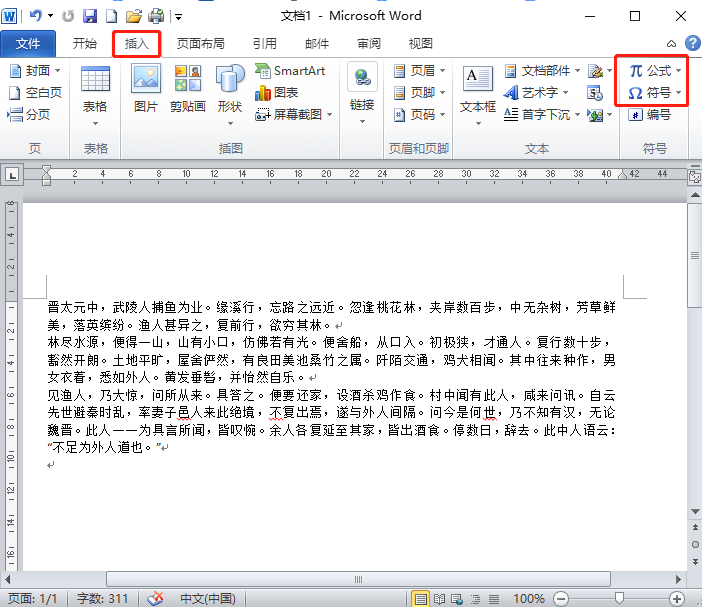Image resolution: width=702 pixels, height=607 pixels.
Task: Open the 引用 References tab
Action: (x=265, y=44)
